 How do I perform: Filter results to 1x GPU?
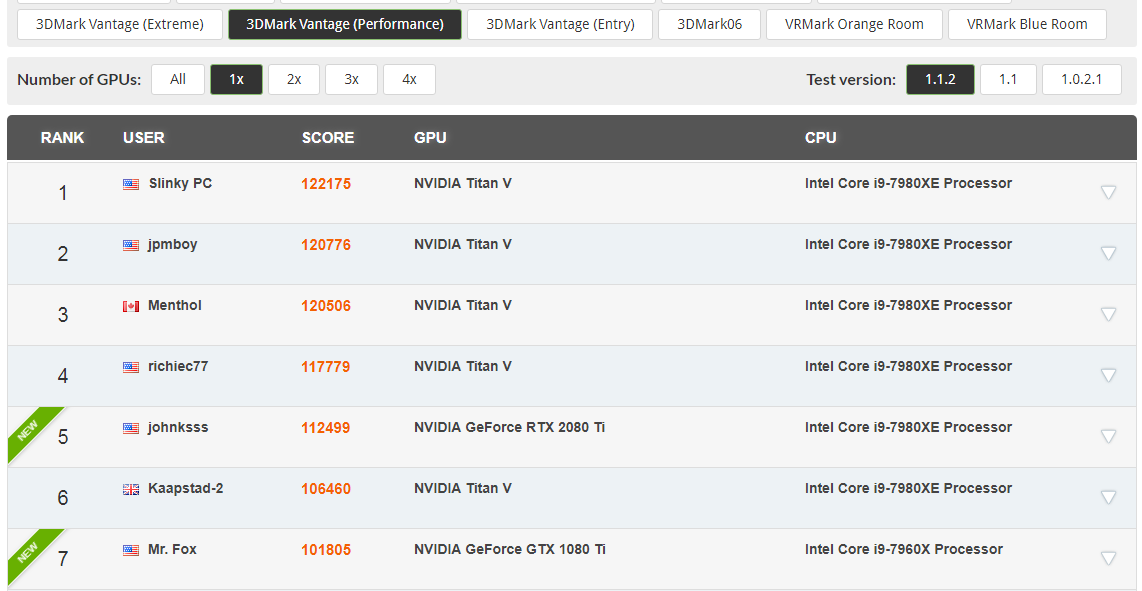tap(237, 79)
